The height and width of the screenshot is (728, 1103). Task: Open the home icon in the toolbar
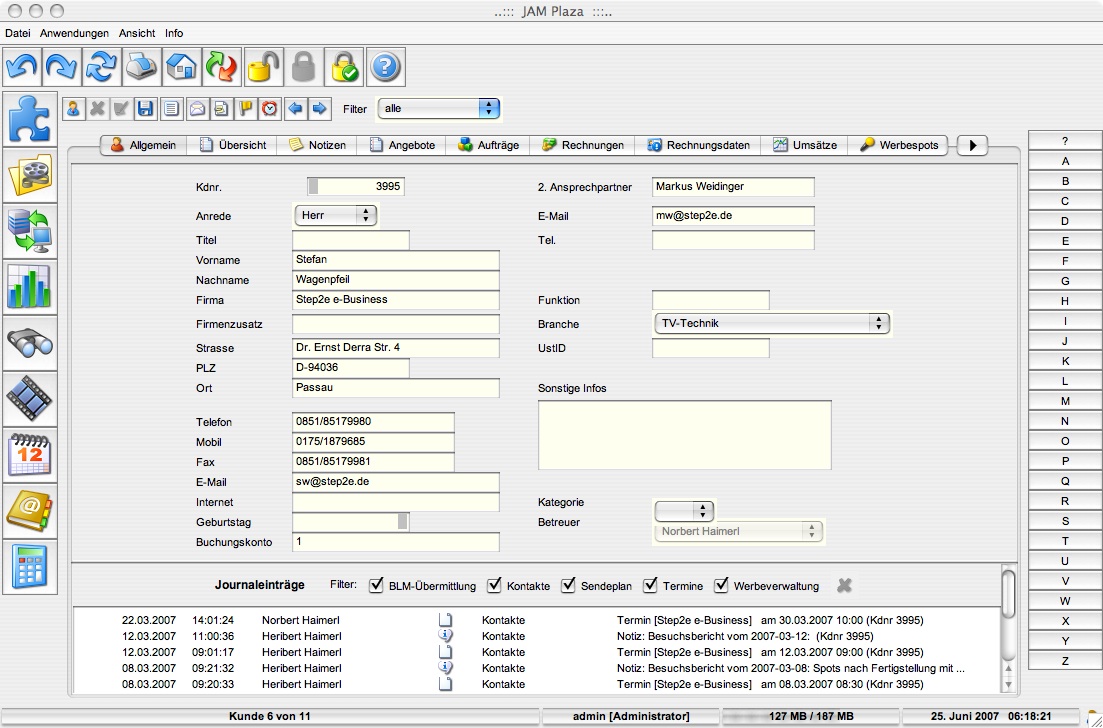tap(181, 67)
